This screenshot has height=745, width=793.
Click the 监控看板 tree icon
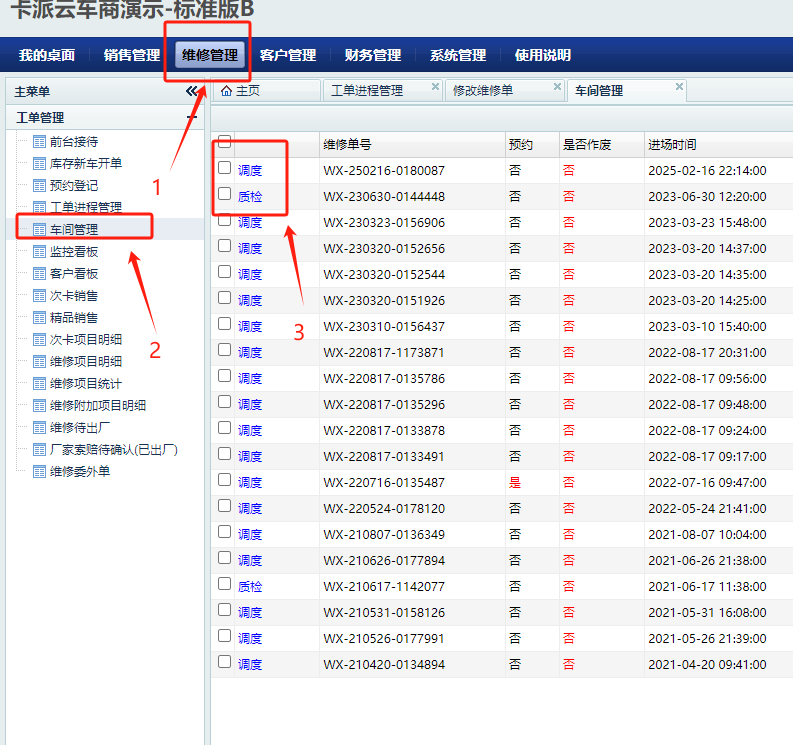[39, 252]
